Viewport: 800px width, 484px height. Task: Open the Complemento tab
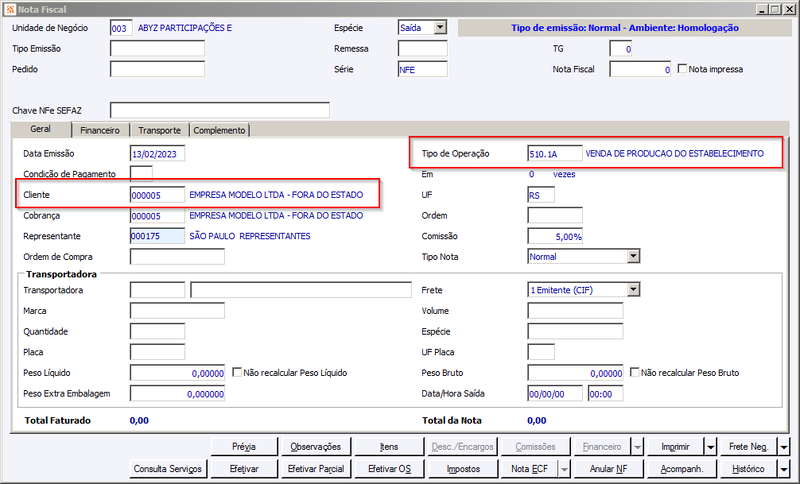click(219, 131)
